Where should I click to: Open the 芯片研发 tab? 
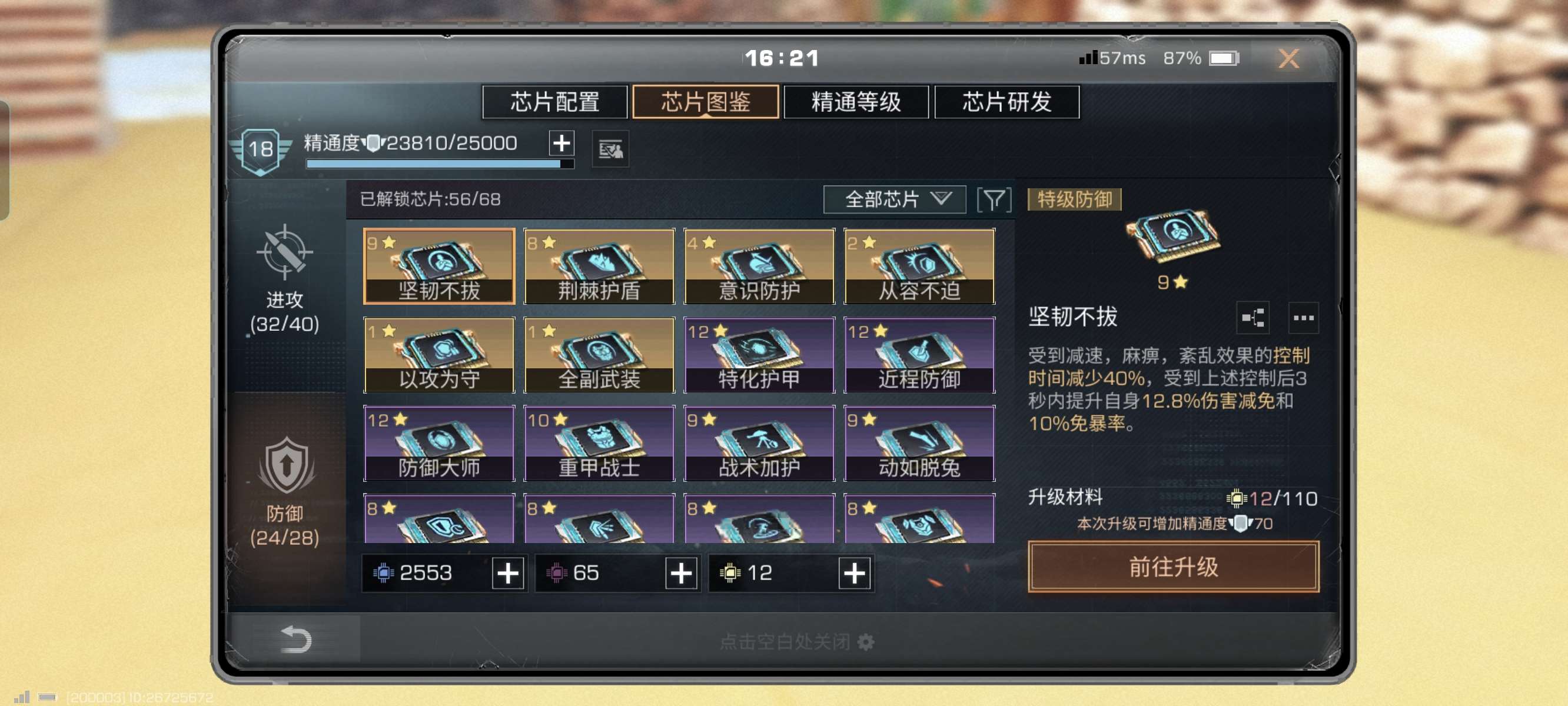(1007, 102)
